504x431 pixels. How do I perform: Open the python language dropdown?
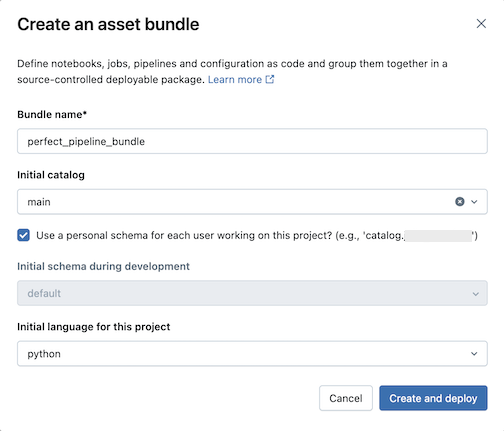point(252,354)
